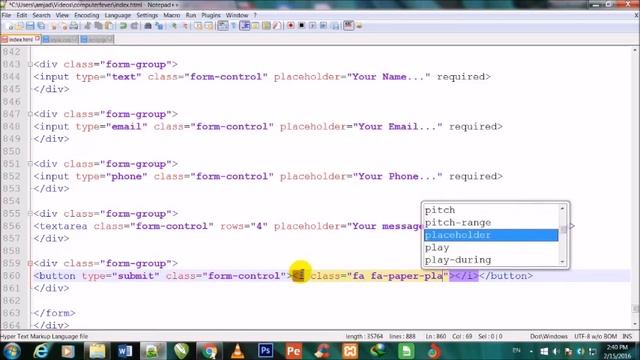Click the Cut toolbar icon

tap(87, 26)
